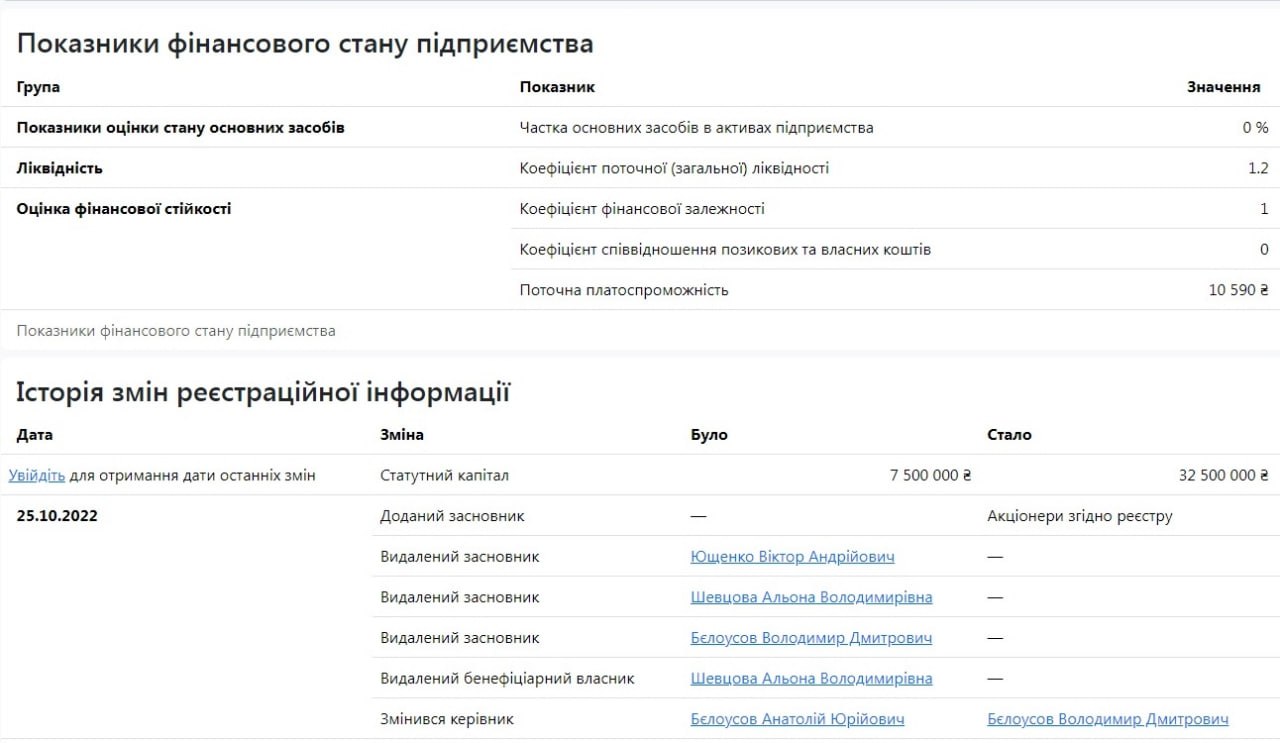
Task: Click new manager Бєлоусов Володимир Дмитрович link
Action: point(1107,719)
